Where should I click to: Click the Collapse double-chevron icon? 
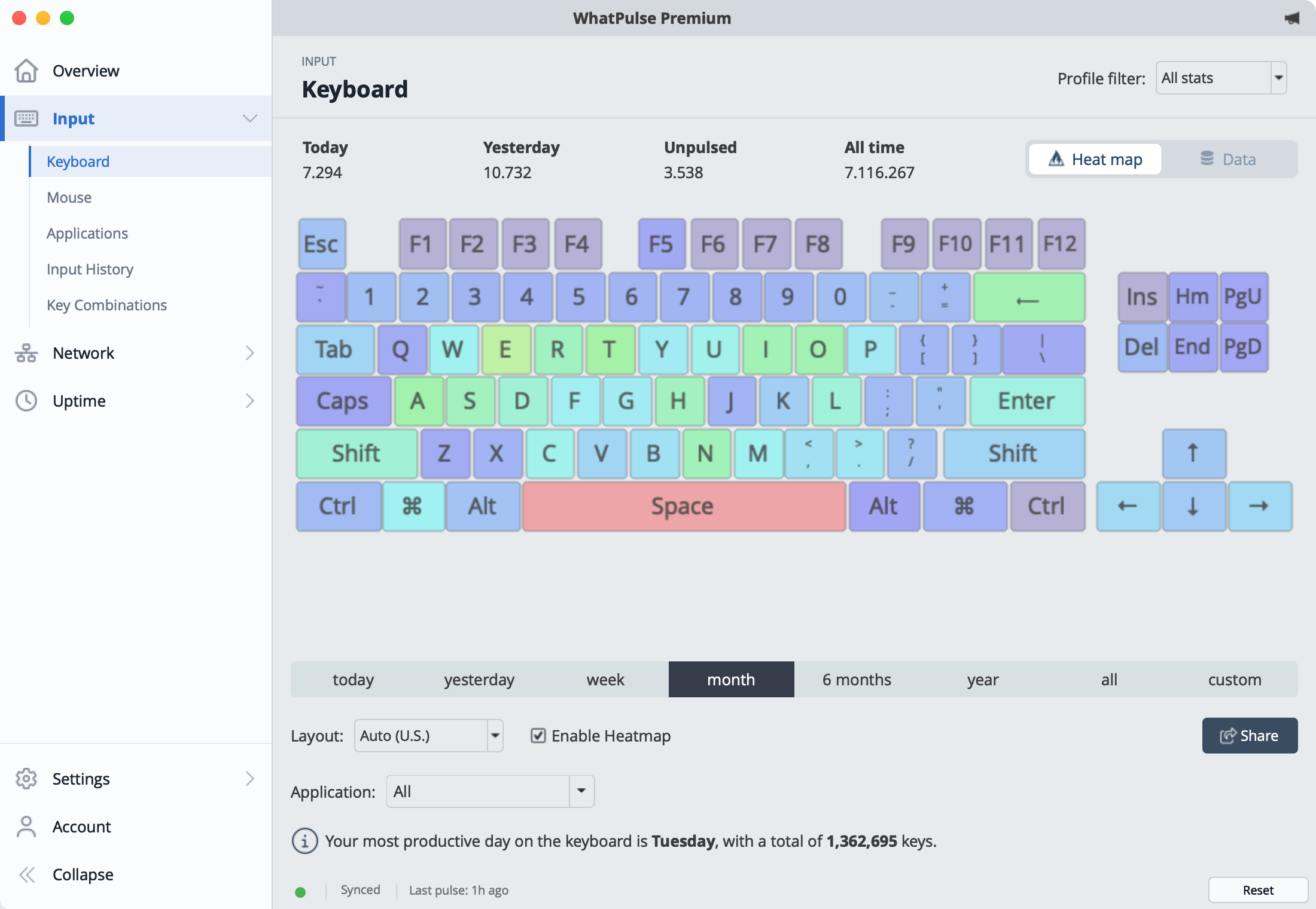pyautogui.click(x=26, y=874)
